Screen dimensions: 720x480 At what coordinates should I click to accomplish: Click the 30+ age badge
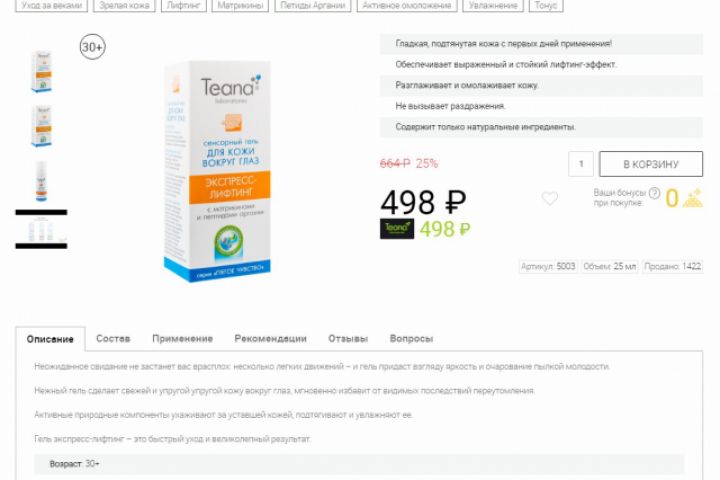93,47
